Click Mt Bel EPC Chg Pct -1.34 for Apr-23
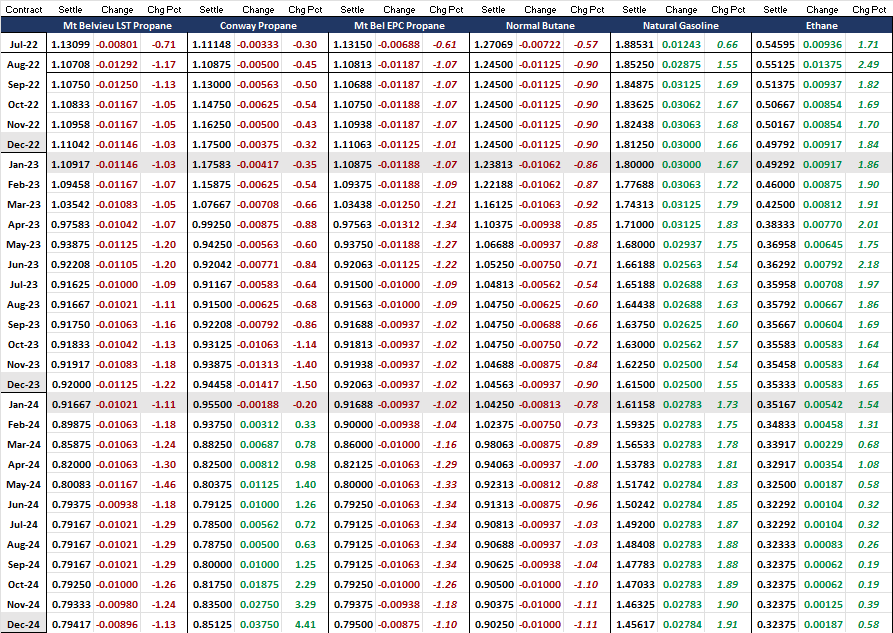The image size is (893, 633). pos(445,224)
